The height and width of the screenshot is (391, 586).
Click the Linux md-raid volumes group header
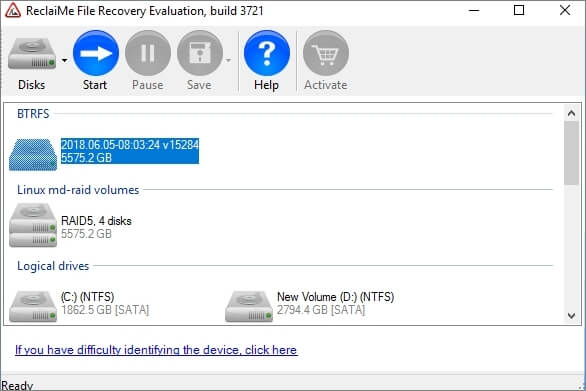[x=78, y=190]
